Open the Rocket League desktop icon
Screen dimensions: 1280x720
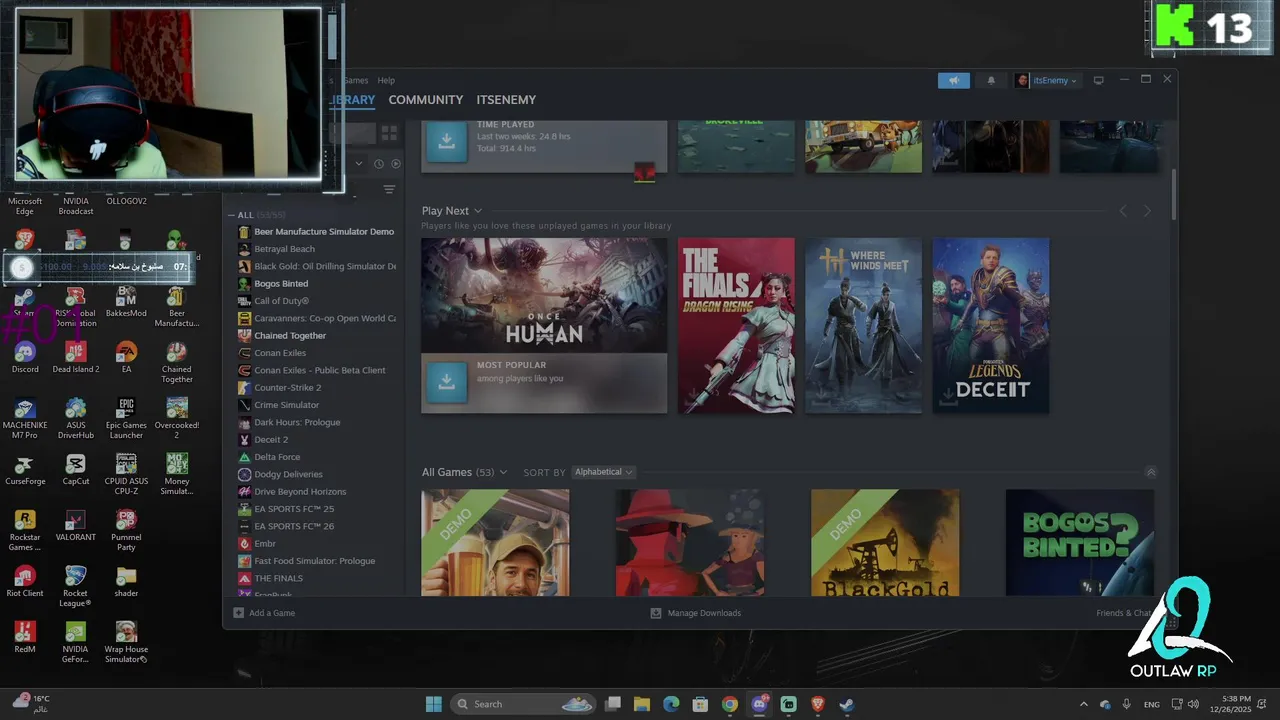click(x=75, y=586)
